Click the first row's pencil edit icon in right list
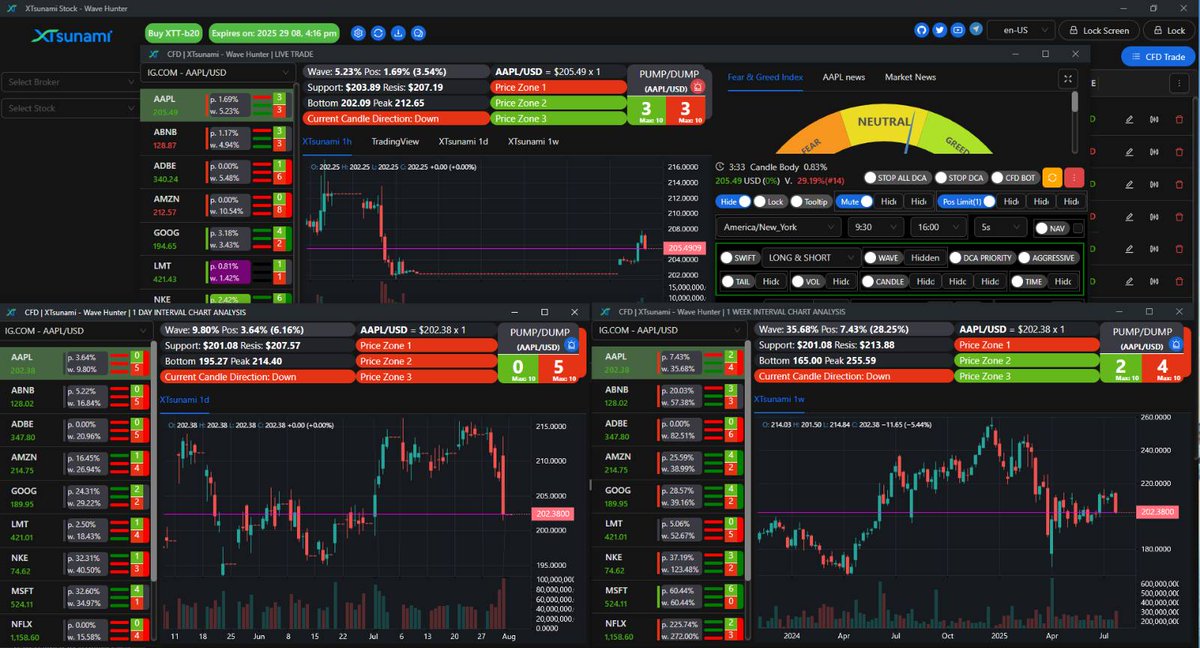The image size is (1200, 648). [x=1129, y=121]
